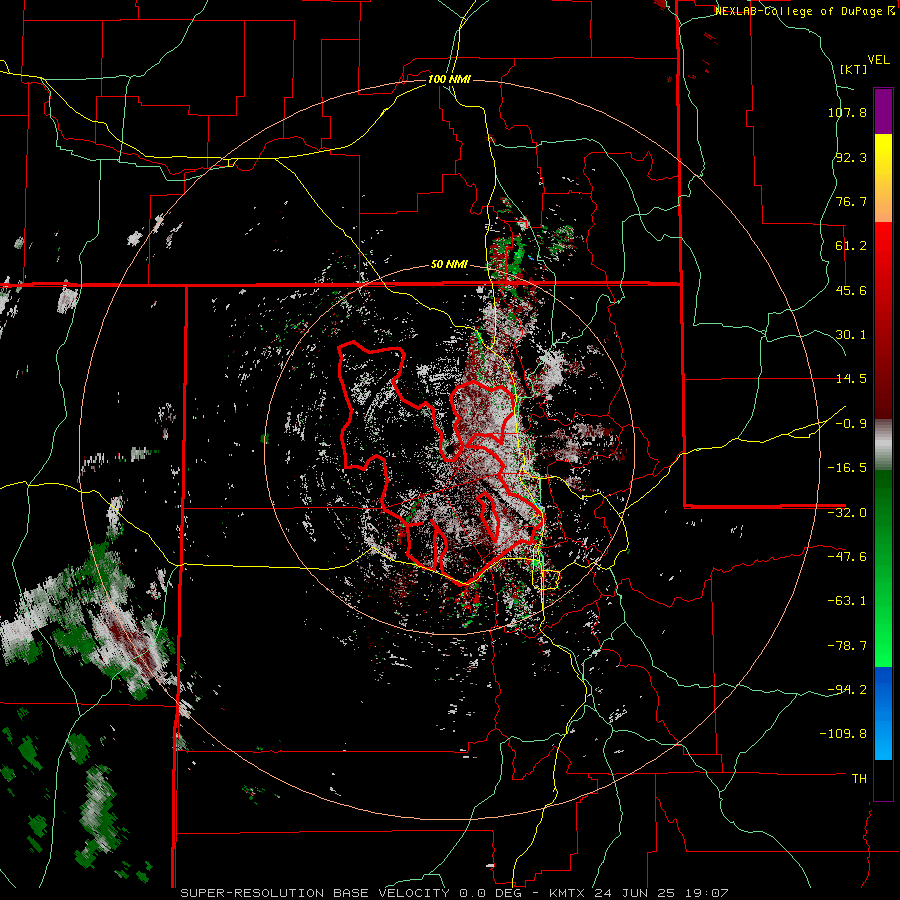Click the 50 NMI range ring label
Image resolution: width=900 pixels, height=900 pixels.
(x=449, y=265)
